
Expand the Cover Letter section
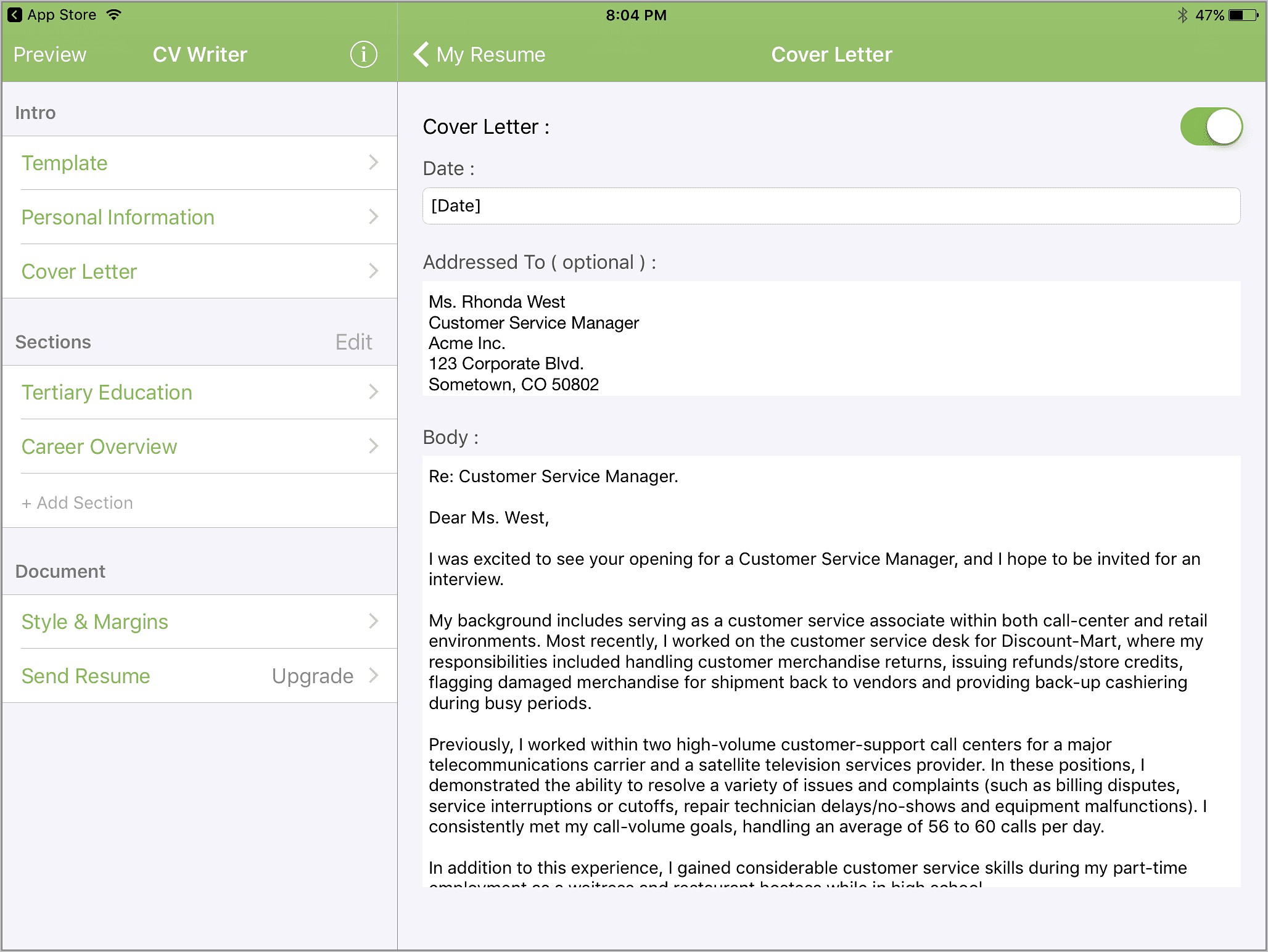[x=198, y=271]
